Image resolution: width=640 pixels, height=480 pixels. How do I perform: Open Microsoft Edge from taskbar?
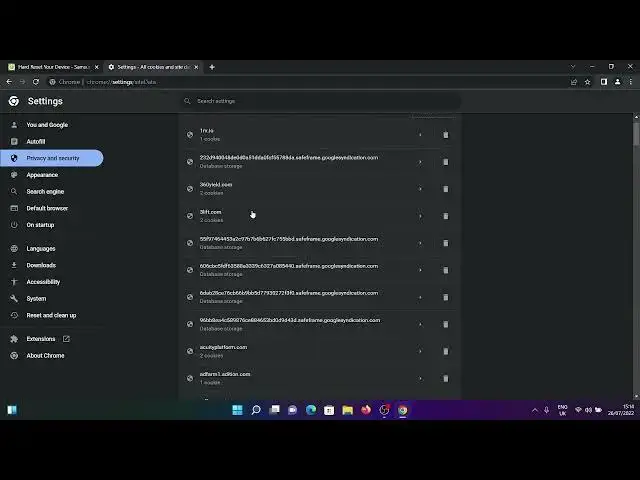click(x=311, y=410)
